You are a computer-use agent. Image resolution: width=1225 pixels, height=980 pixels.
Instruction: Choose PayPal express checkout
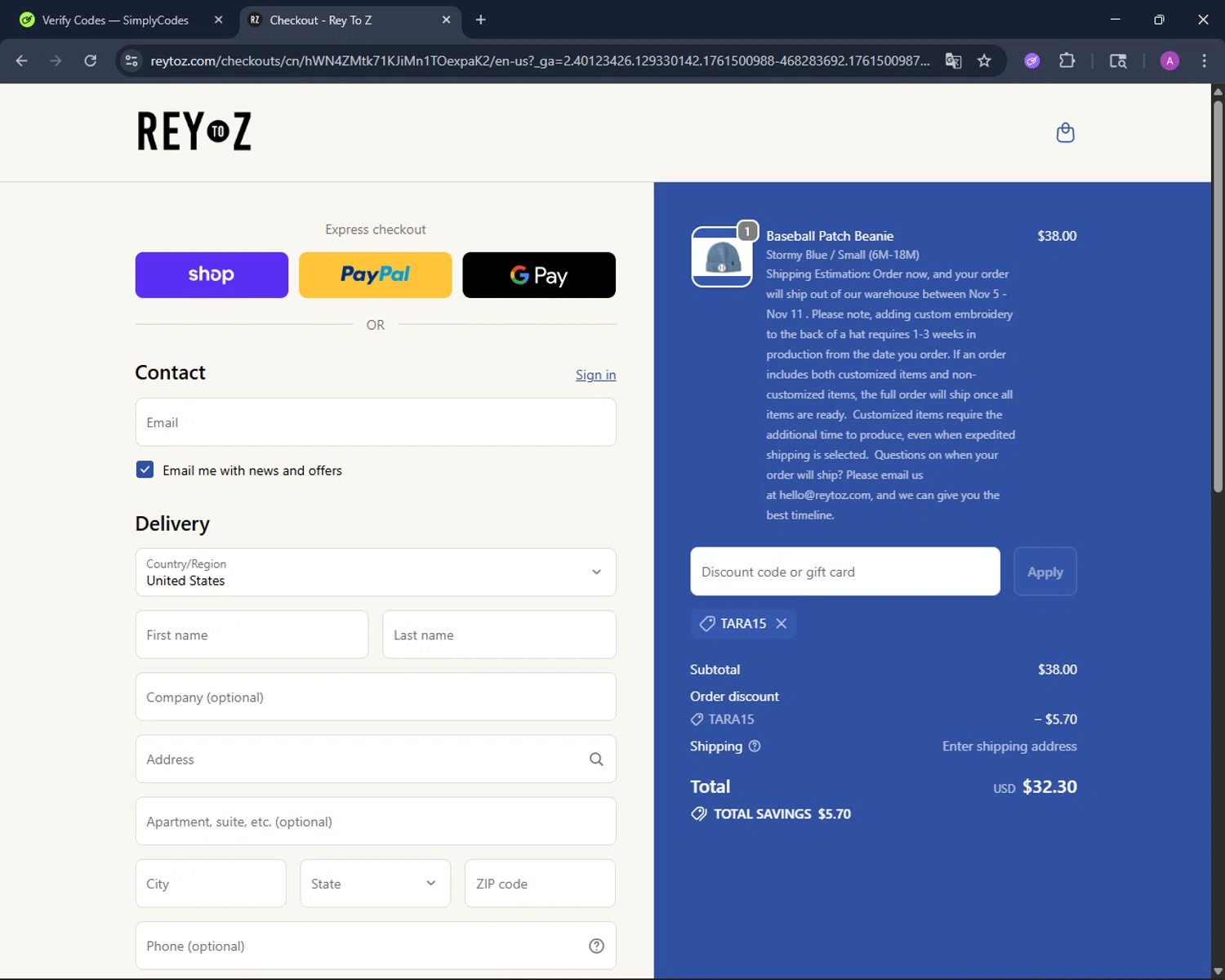pyautogui.click(x=375, y=275)
